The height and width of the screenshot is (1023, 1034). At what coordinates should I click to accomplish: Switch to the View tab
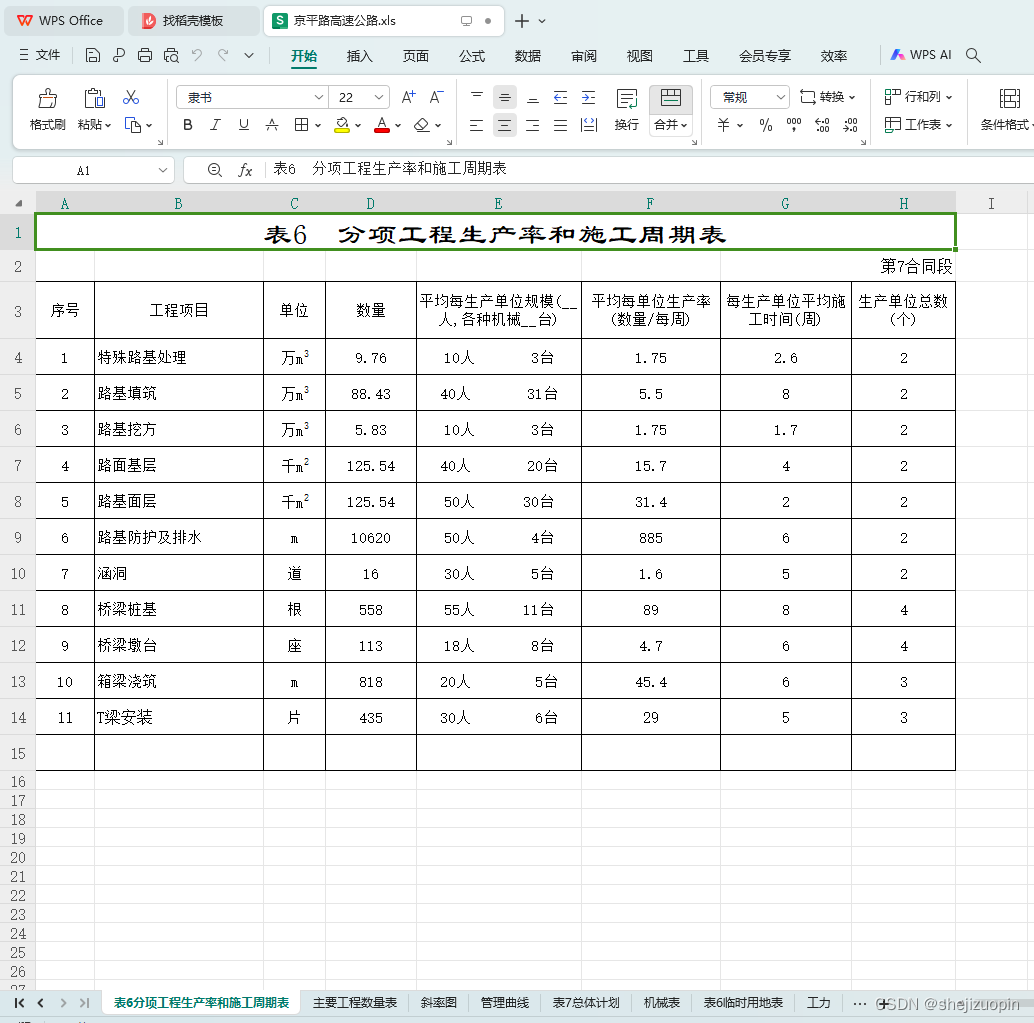click(640, 56)
